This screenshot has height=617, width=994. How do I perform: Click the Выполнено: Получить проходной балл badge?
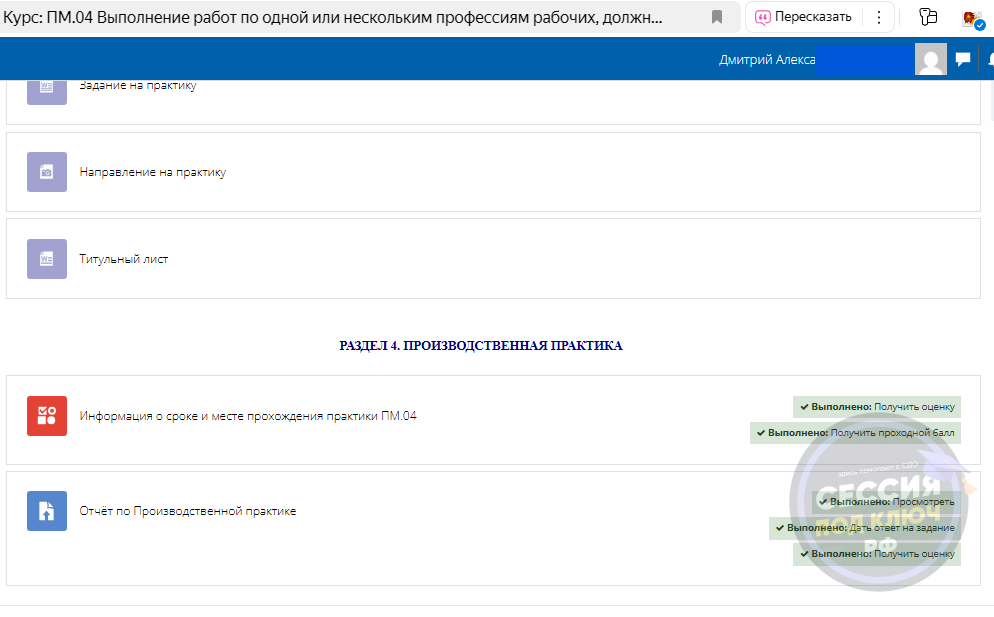point(856,433)
